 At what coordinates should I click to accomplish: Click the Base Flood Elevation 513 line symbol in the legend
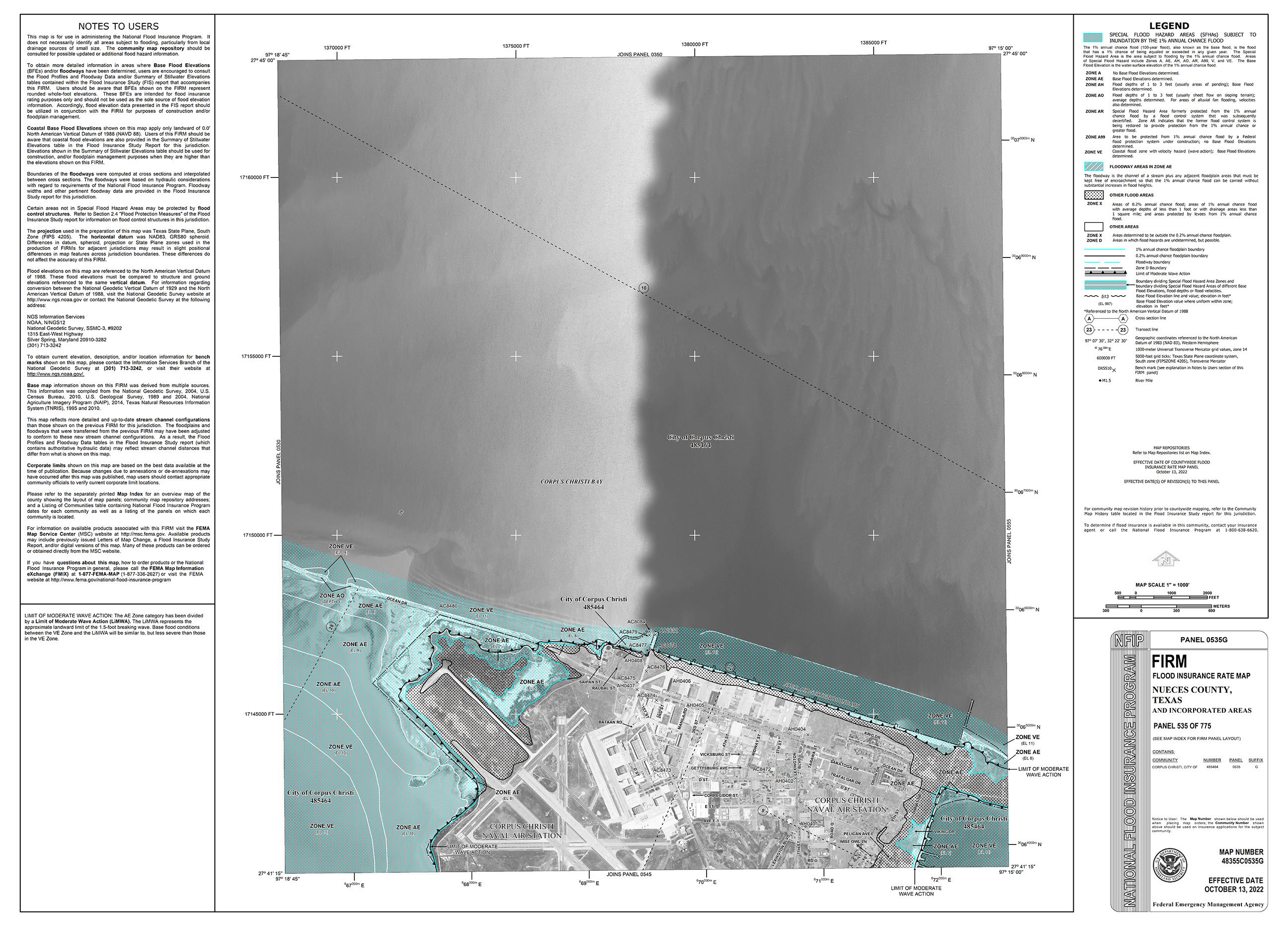[x=1105, y=297]
